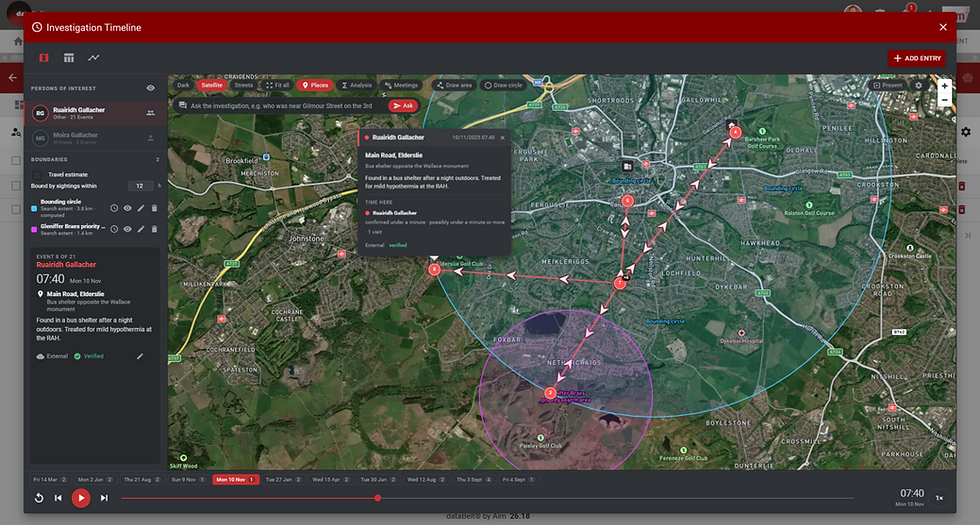980x525 pixels.
Task: Edit the Bounding circle boundary
Action: pos(141,208)
